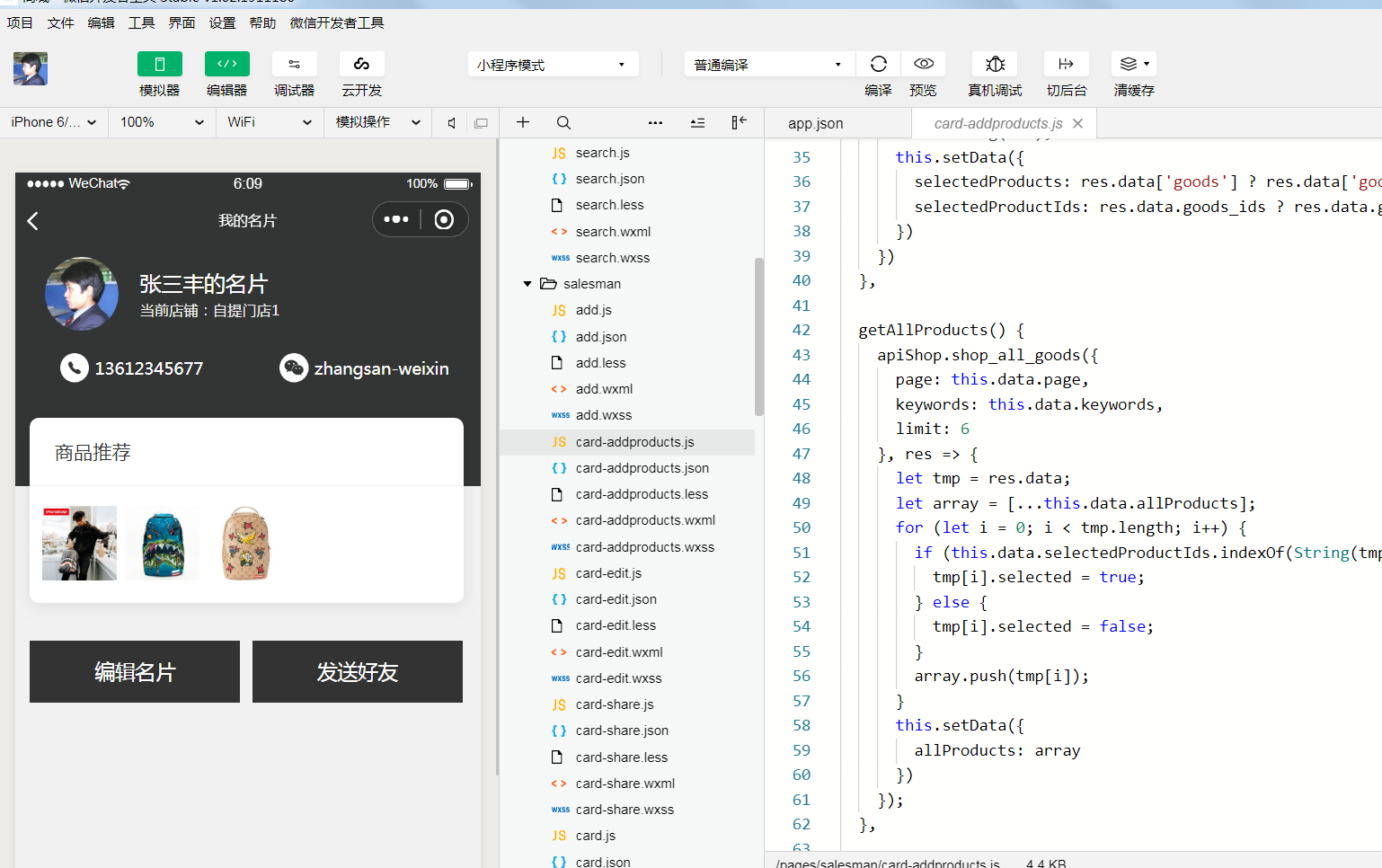Open the mini program mode dropdown
The height and width of the screenshot is (868, 1382).
pos(552,65)
